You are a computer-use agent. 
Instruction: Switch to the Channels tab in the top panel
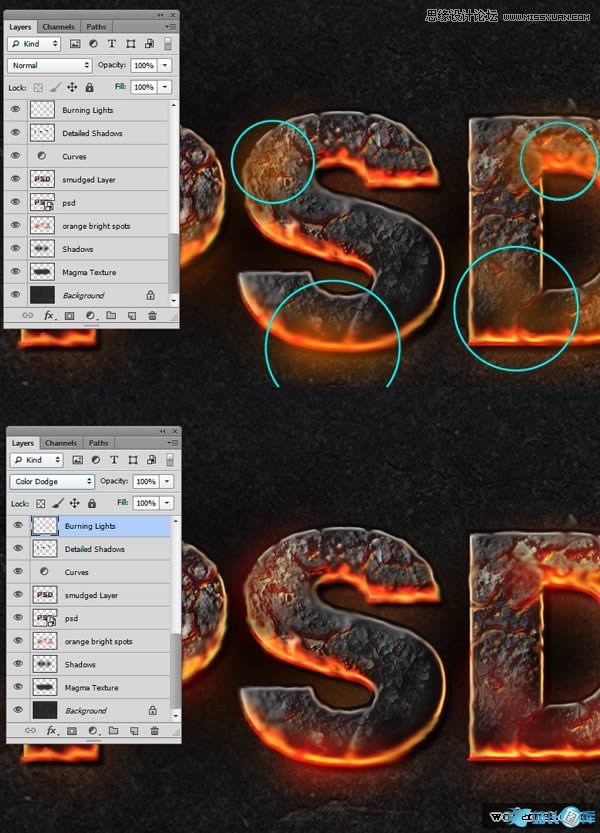[x=58, y=27]
